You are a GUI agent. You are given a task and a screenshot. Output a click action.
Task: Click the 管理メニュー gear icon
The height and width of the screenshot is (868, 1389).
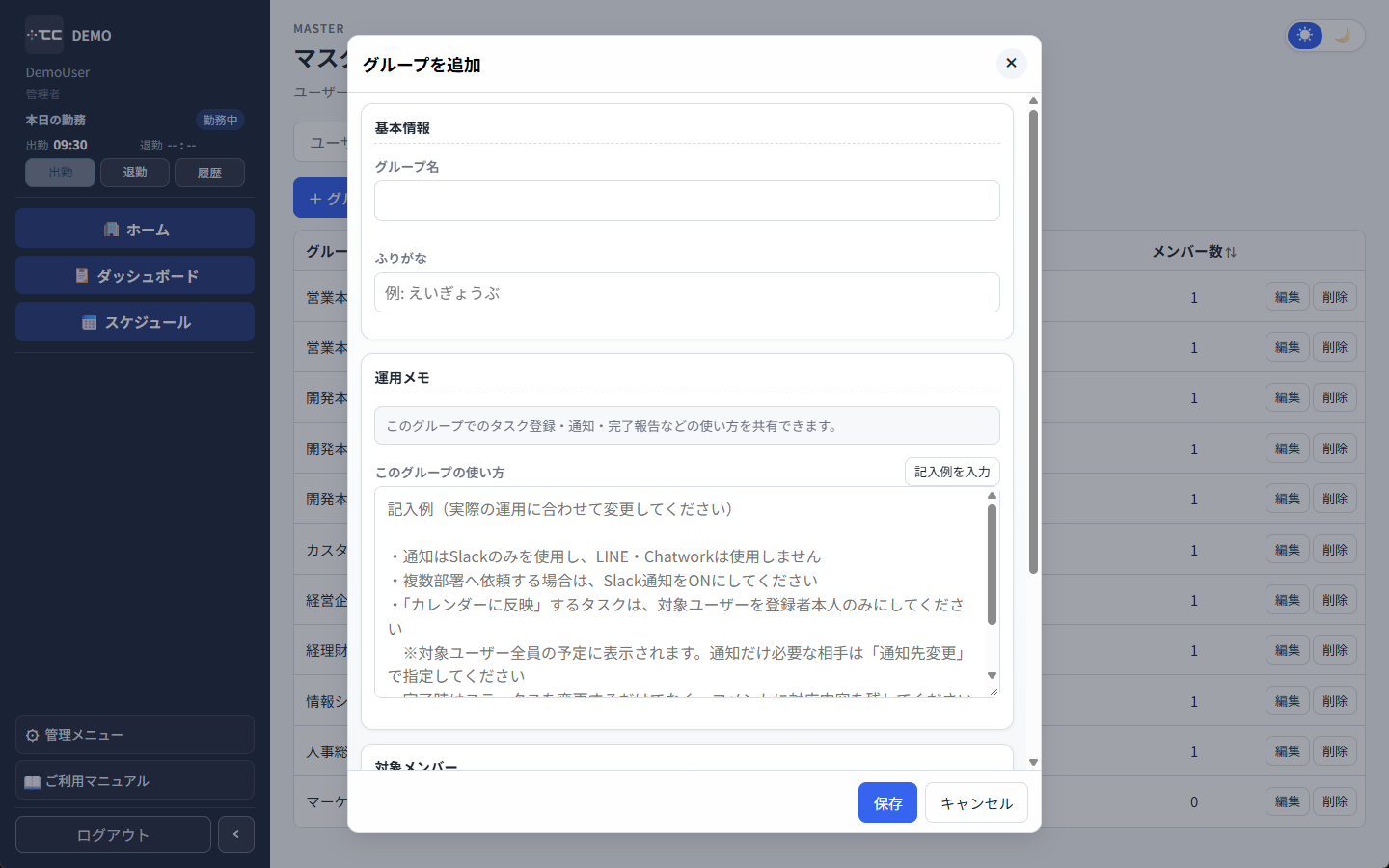click(x=33, y=735)
